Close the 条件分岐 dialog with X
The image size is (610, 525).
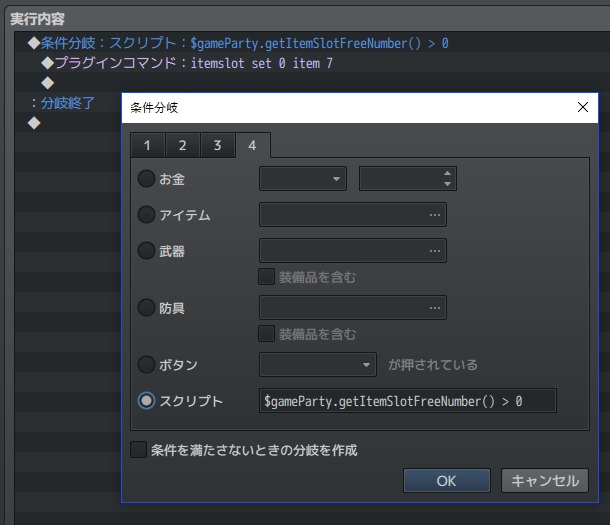pos(582,107)
